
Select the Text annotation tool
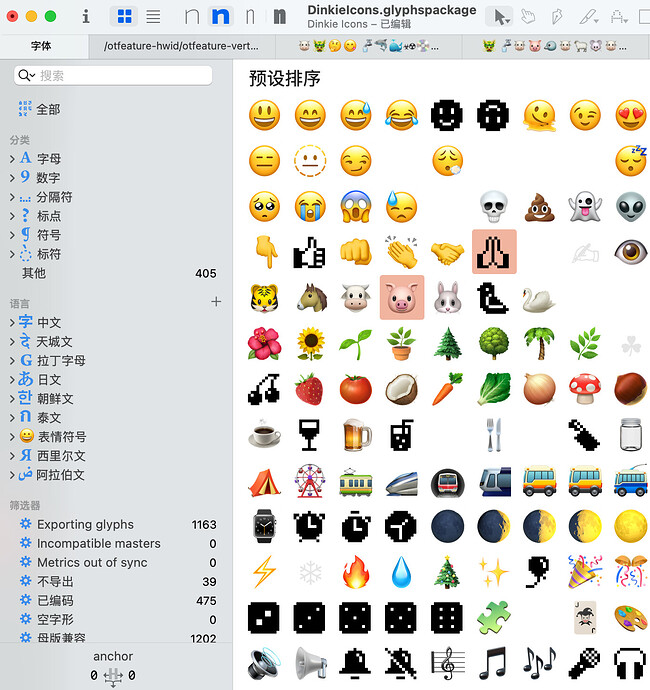(x=618, y=17)
